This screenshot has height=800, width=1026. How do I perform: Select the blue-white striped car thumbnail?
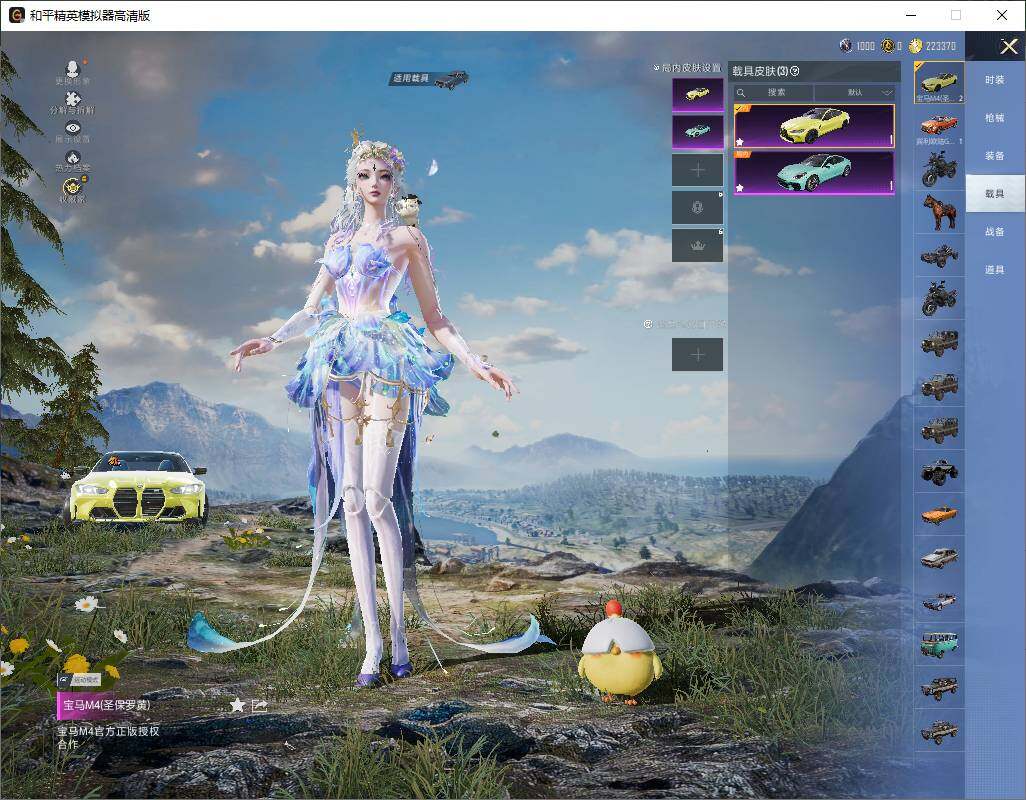tap(939, 600)
